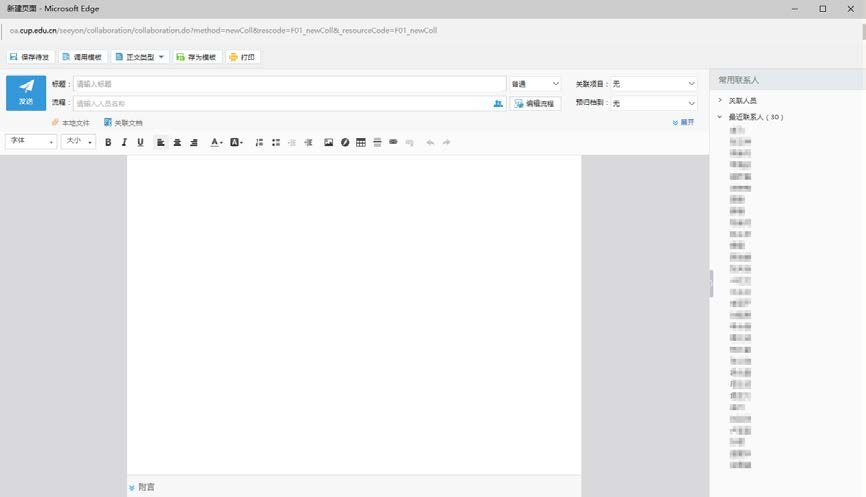Toggle italic text formatting

click(x=124, y=142)
